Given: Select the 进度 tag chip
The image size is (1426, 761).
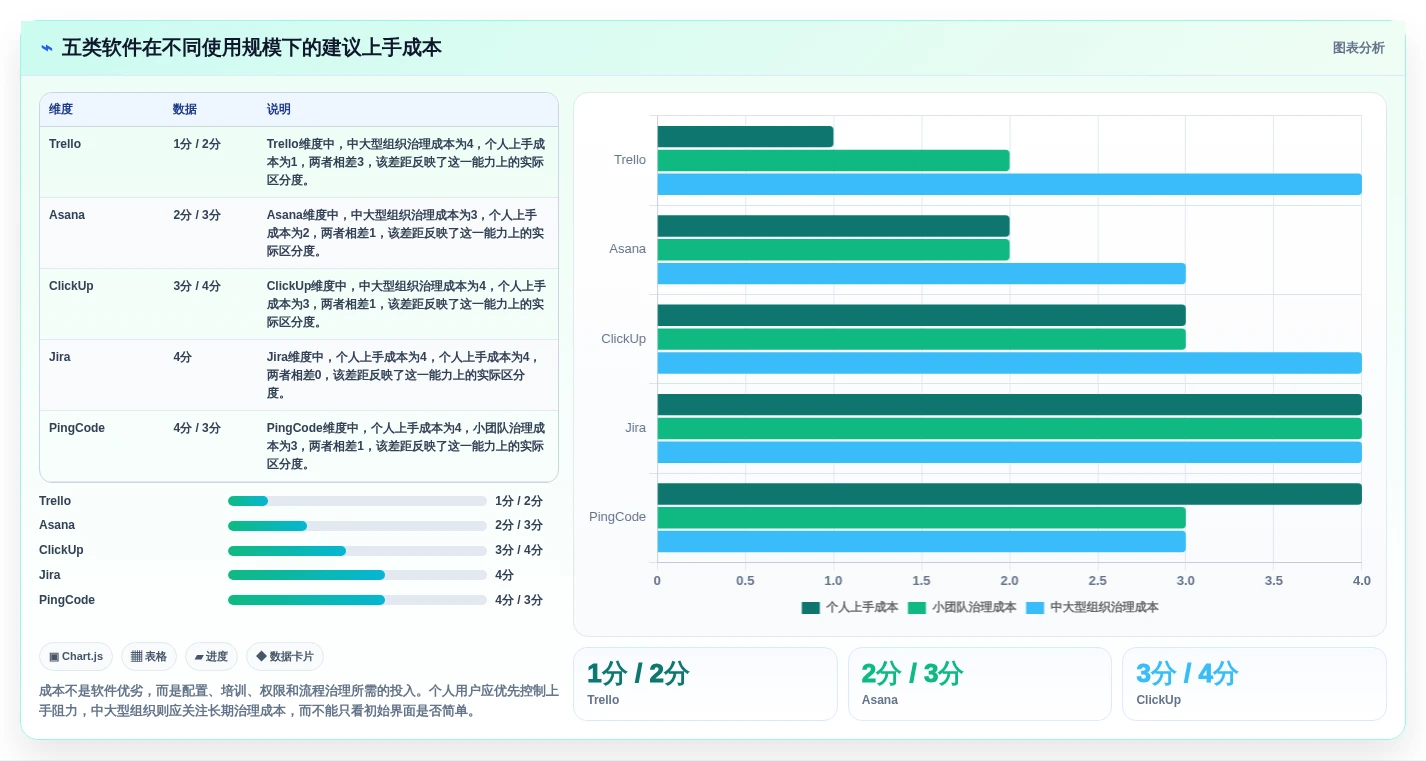Looking at the screenshot, I should (x=211, y=657).
